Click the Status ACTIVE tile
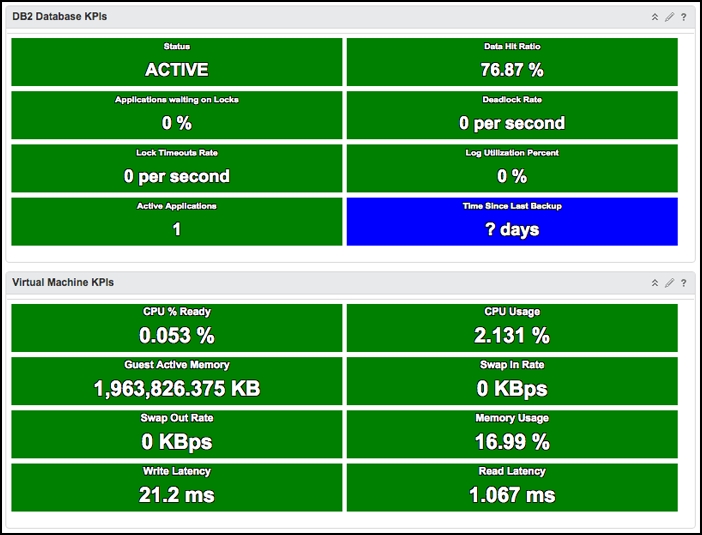 click(x=177, y=62)
